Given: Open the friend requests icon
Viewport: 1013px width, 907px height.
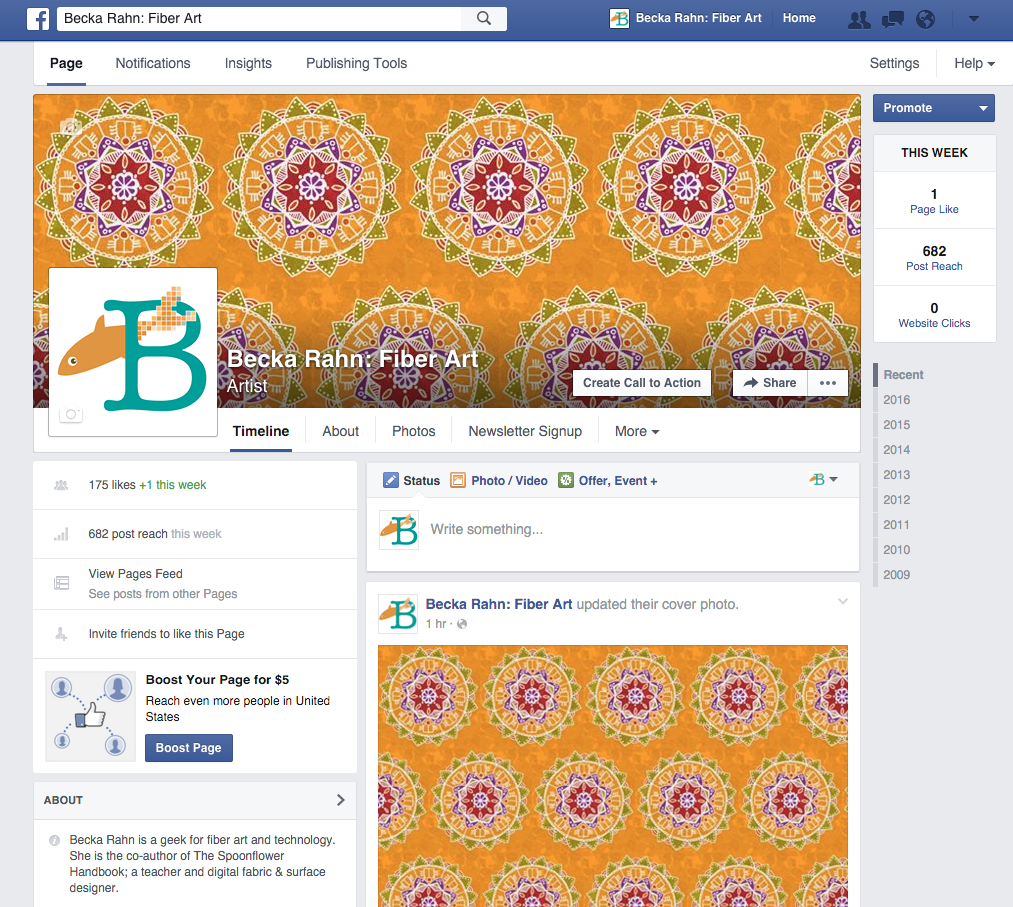Looking at the screenshot, I should tap(858, 19).
